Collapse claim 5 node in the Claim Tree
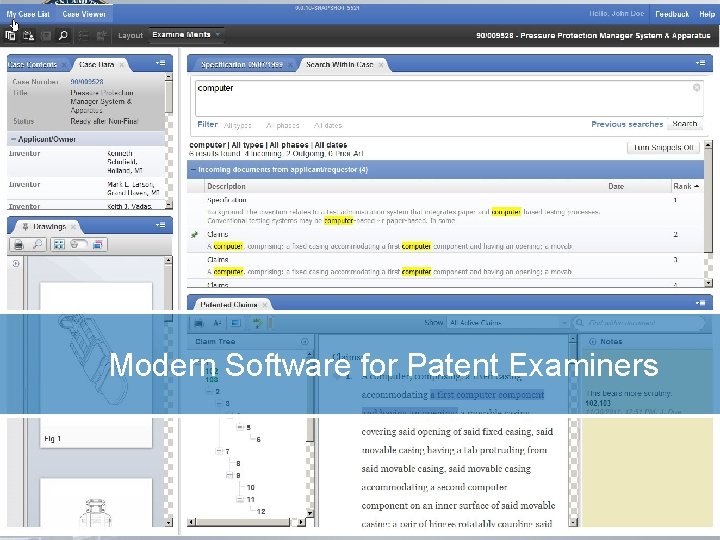 (x=240, y=427)
